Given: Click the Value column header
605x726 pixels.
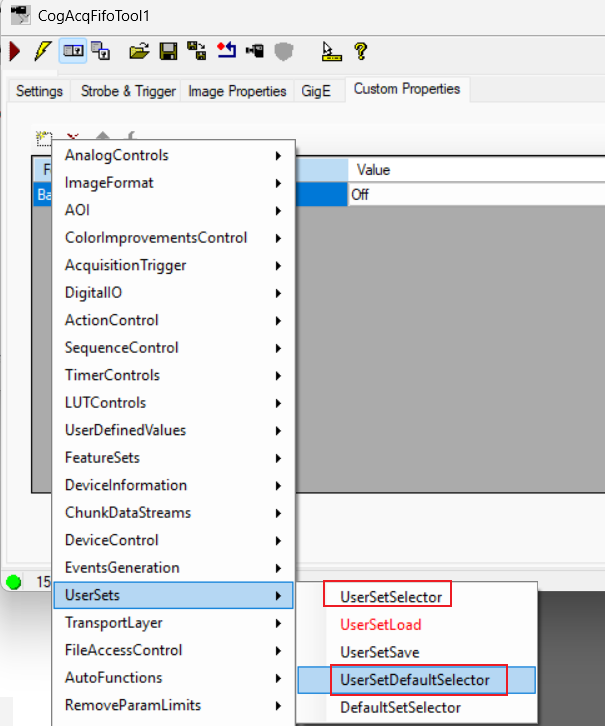Looking at the screenshot, I should click(x=476, y=170).
